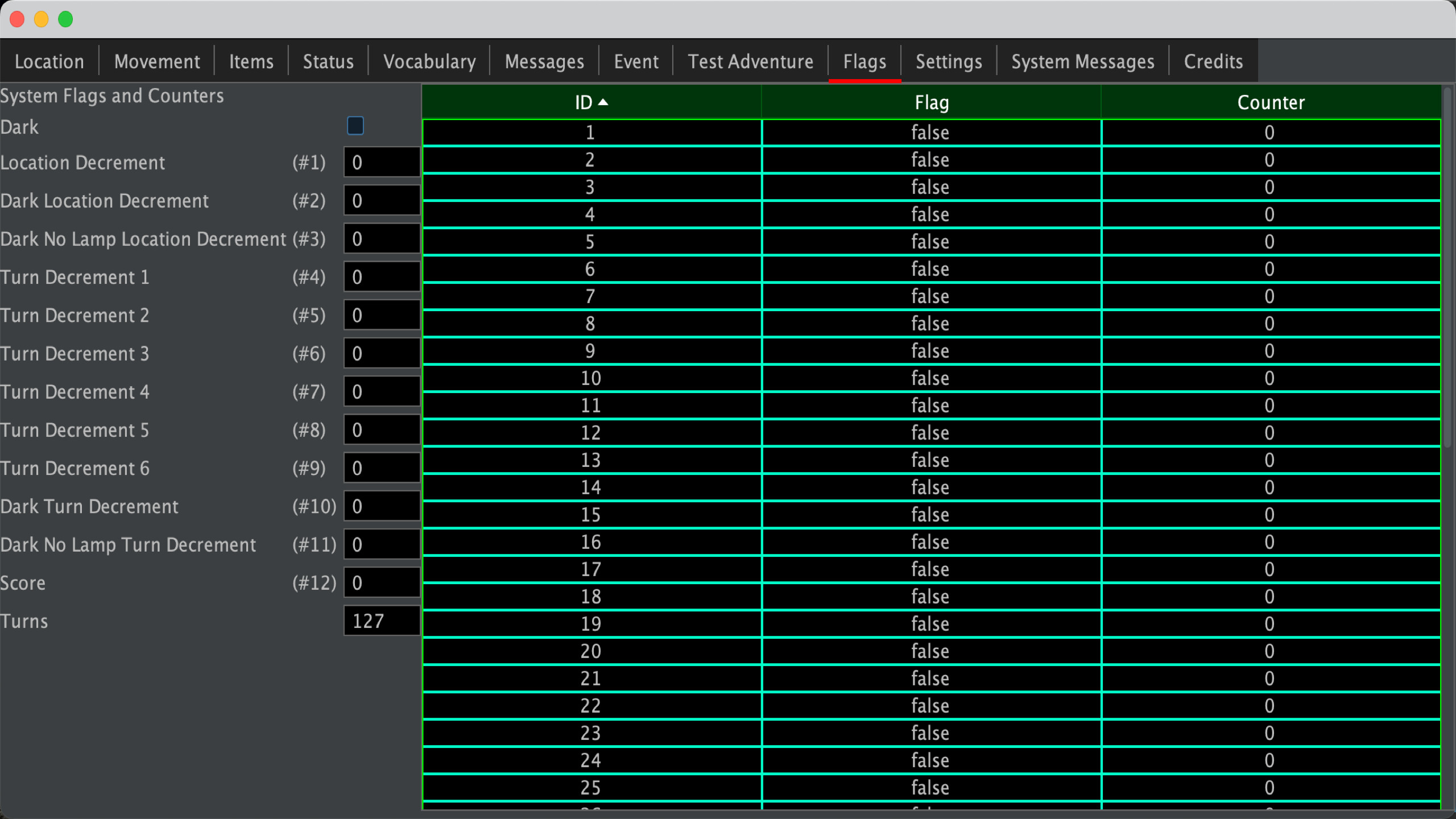Sort rows by the Flag column header
This screenshot has height=819, width=1456.
[x=930, y=102]
